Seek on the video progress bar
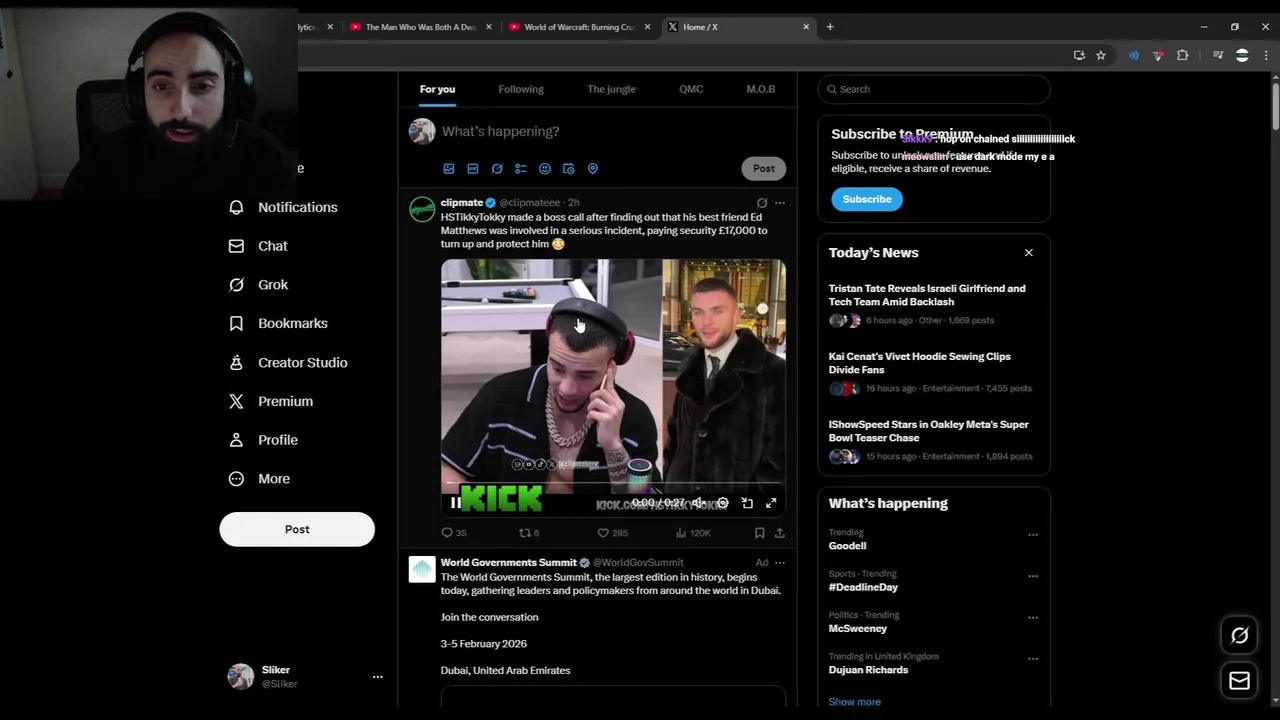This screenshot has height=720, width=1280. pyautogui.click(x=613, y=484)
